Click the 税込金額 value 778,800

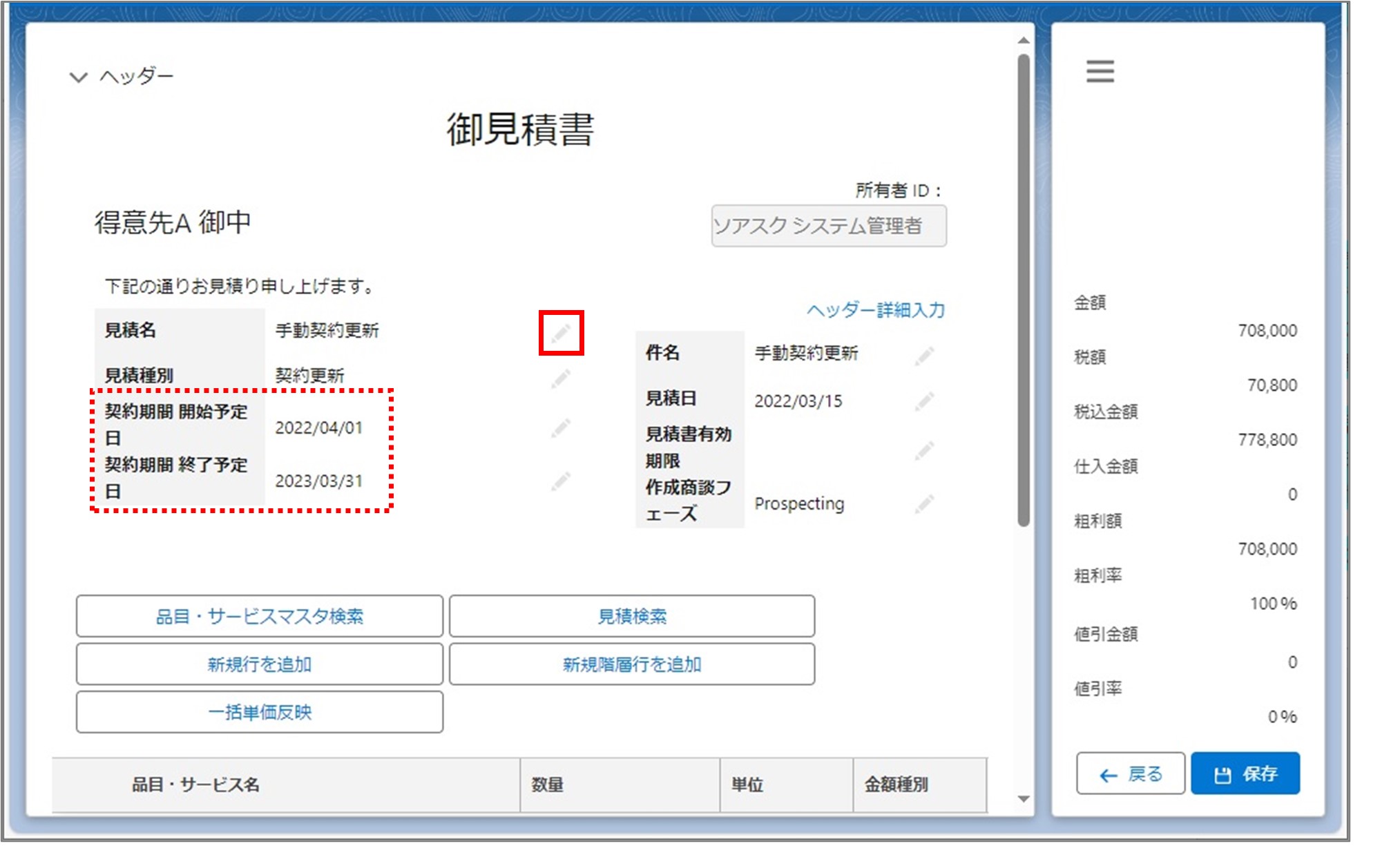pos(1267,440)
